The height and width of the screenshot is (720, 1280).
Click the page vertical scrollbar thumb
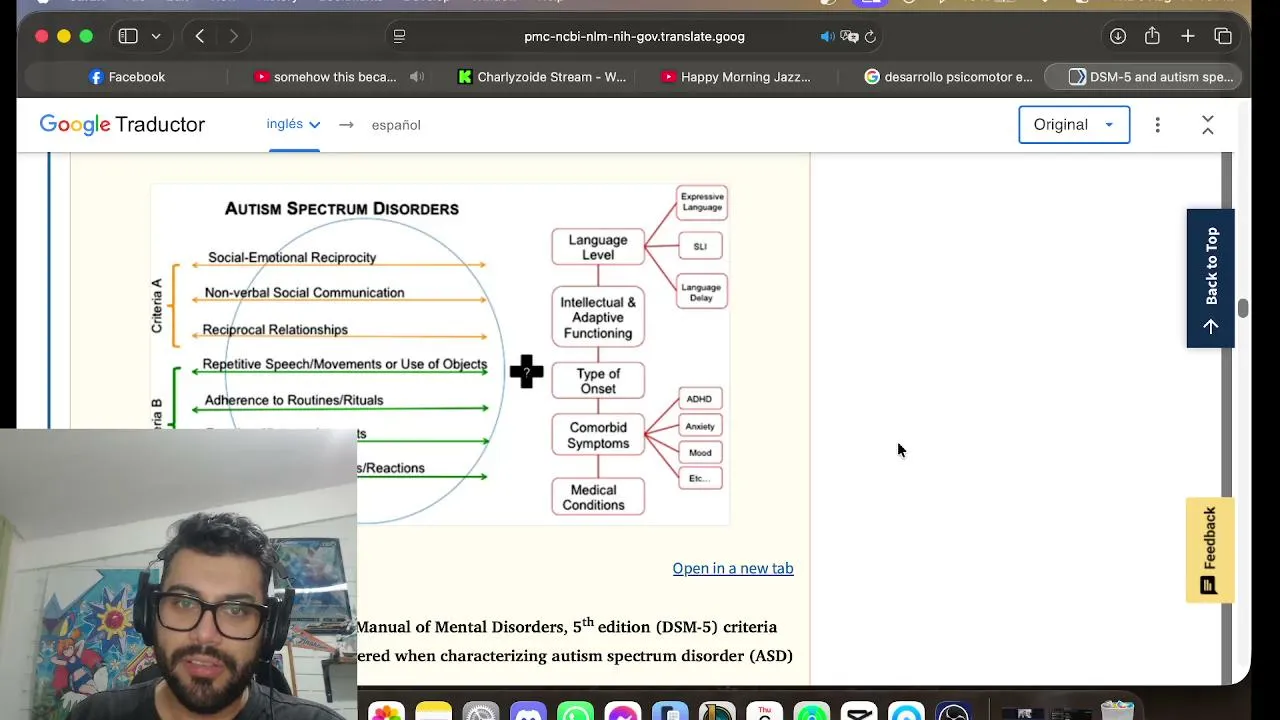(1243, 308)
